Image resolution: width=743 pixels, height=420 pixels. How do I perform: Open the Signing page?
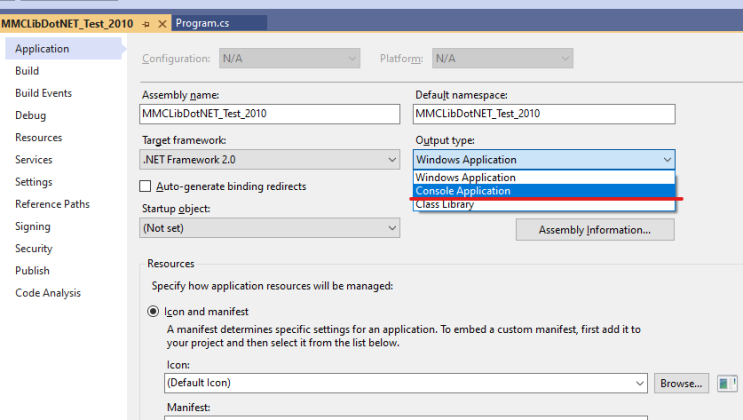(x=33, y=227)
